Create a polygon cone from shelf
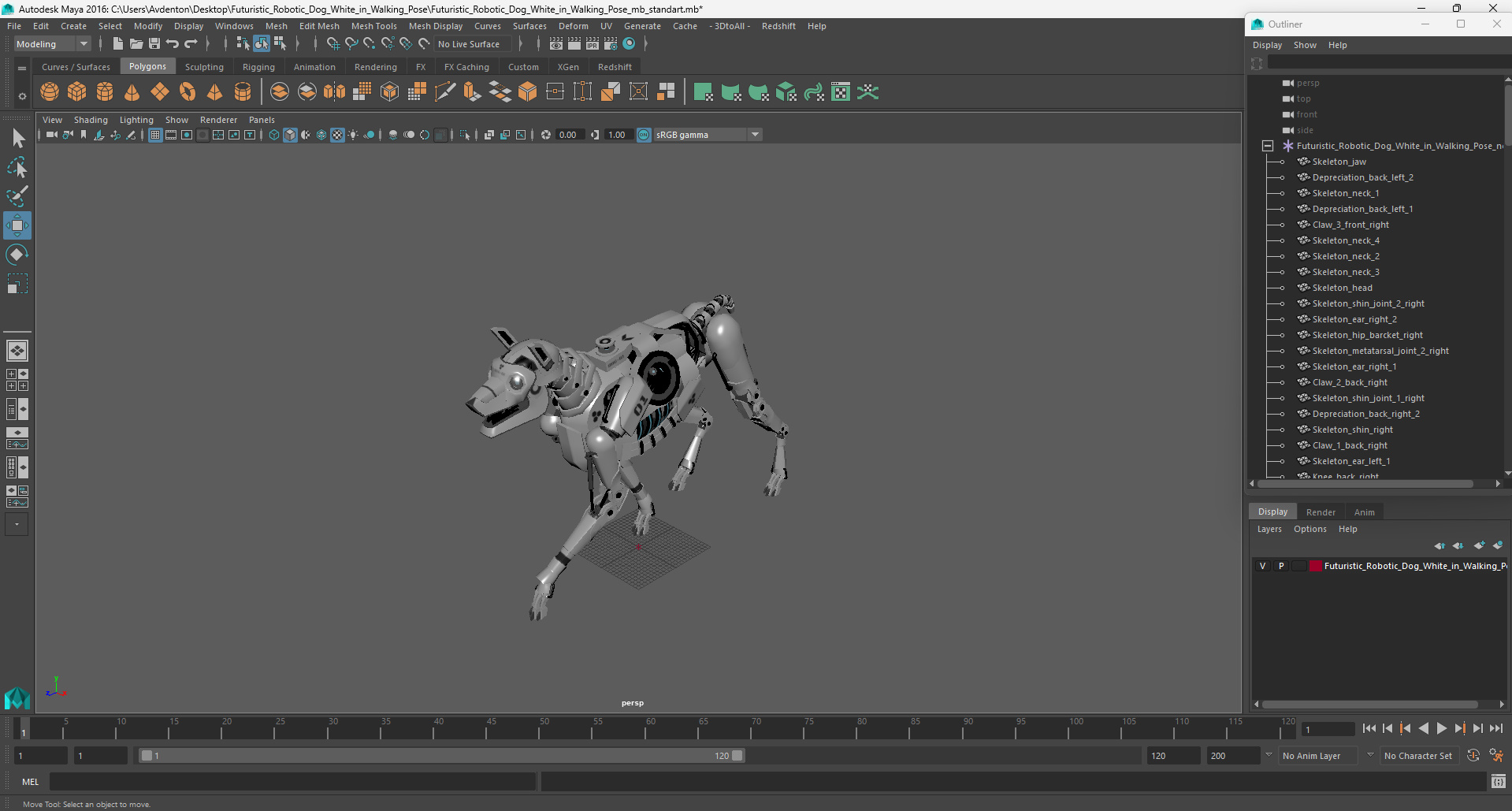The height and width of the screenshot is (811, 1512). [x=132, y=92]
